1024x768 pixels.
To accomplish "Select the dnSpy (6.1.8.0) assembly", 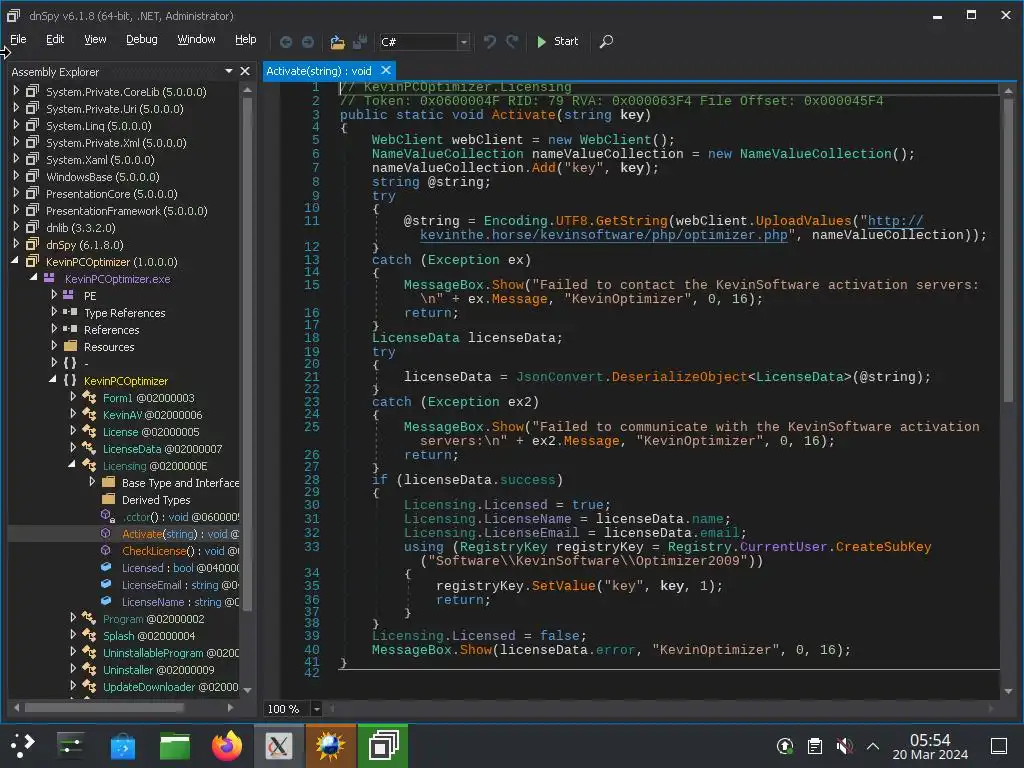I will (84, 245).
